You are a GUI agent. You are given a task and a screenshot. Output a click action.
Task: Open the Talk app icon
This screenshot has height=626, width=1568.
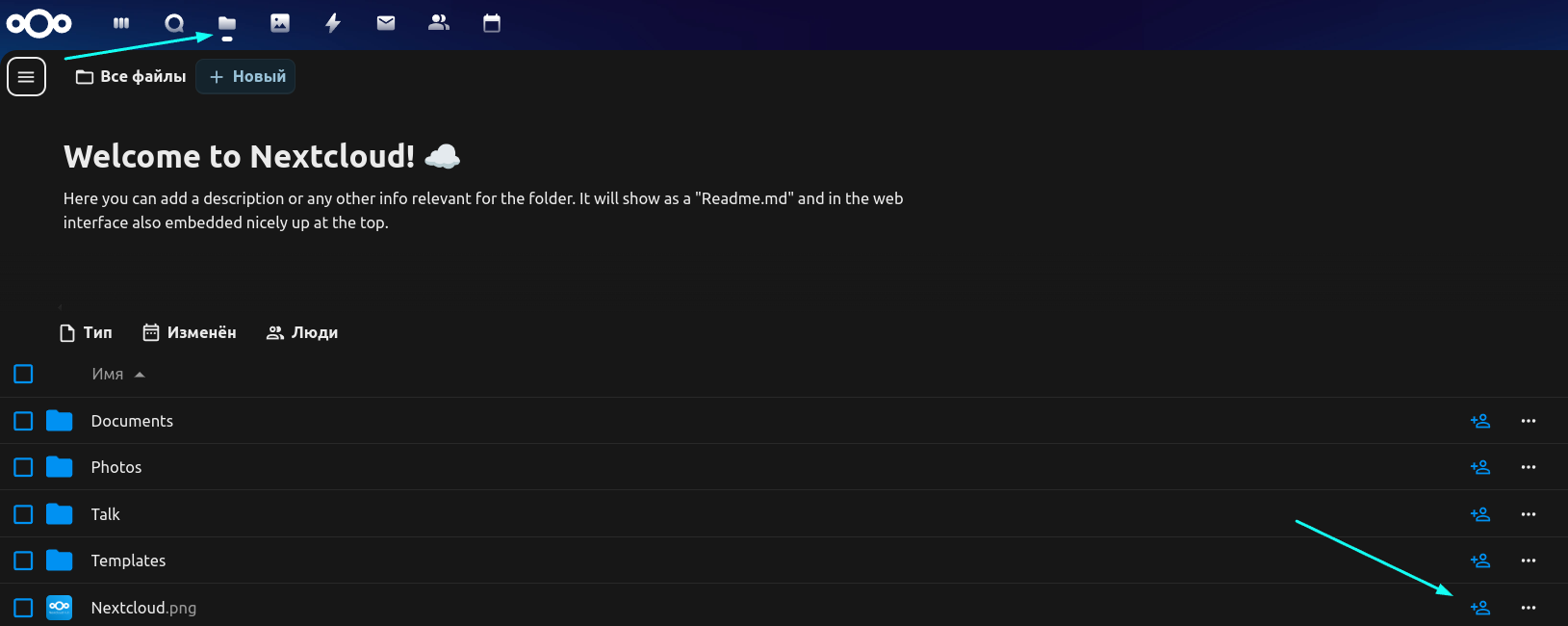(174, 23)
